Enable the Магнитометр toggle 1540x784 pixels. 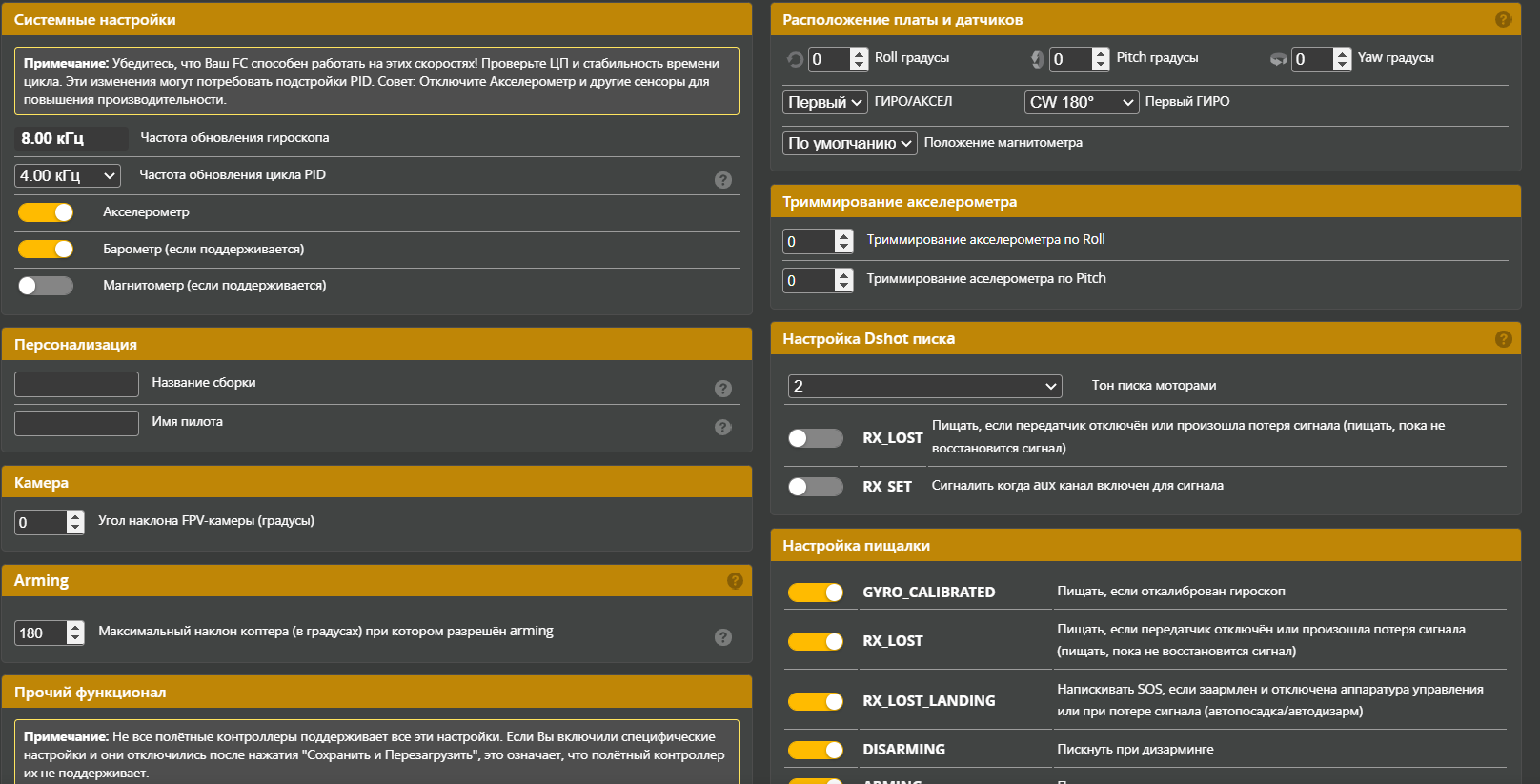point(46,286)
